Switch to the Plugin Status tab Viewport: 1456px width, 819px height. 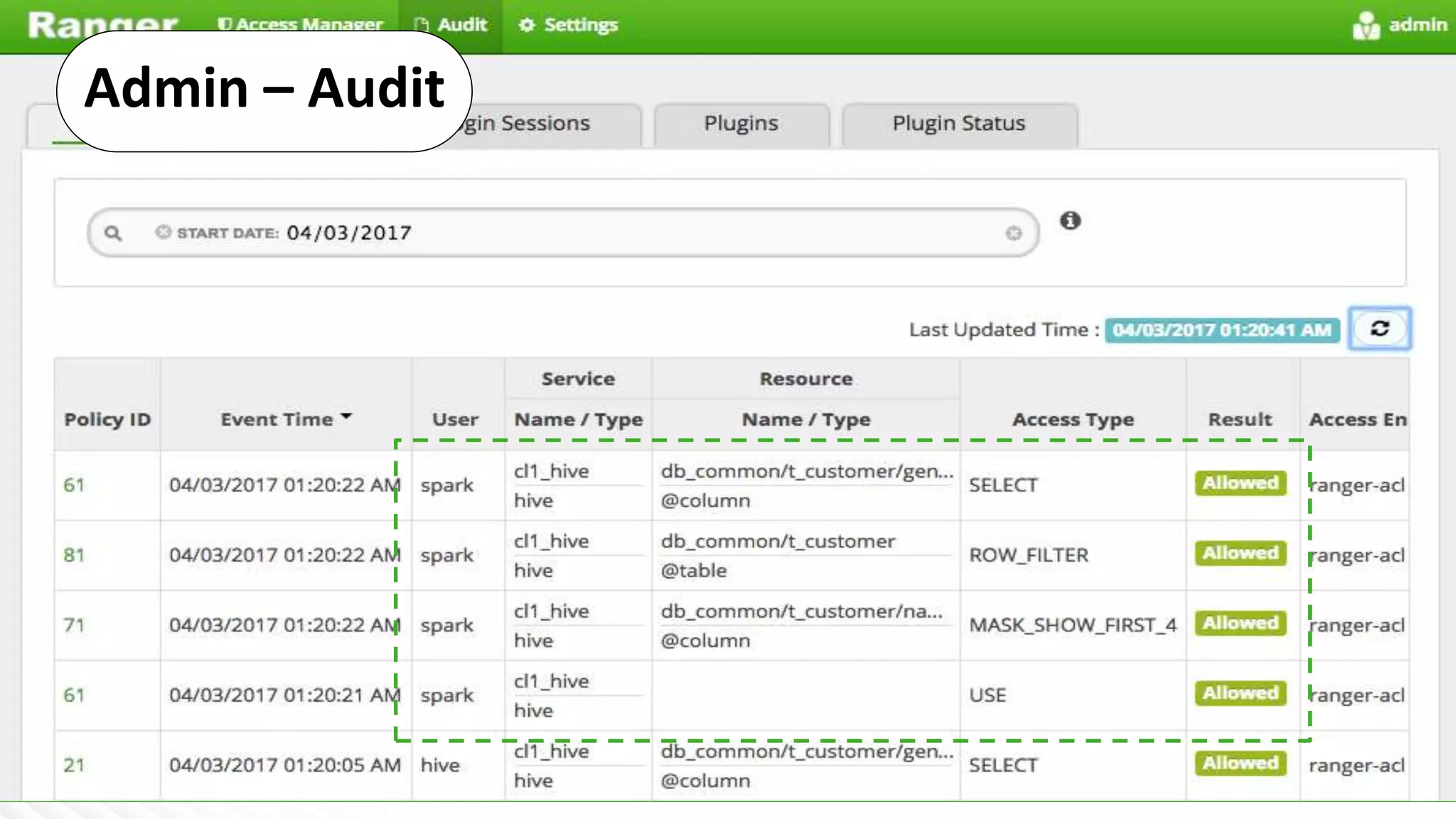[959, 124]
